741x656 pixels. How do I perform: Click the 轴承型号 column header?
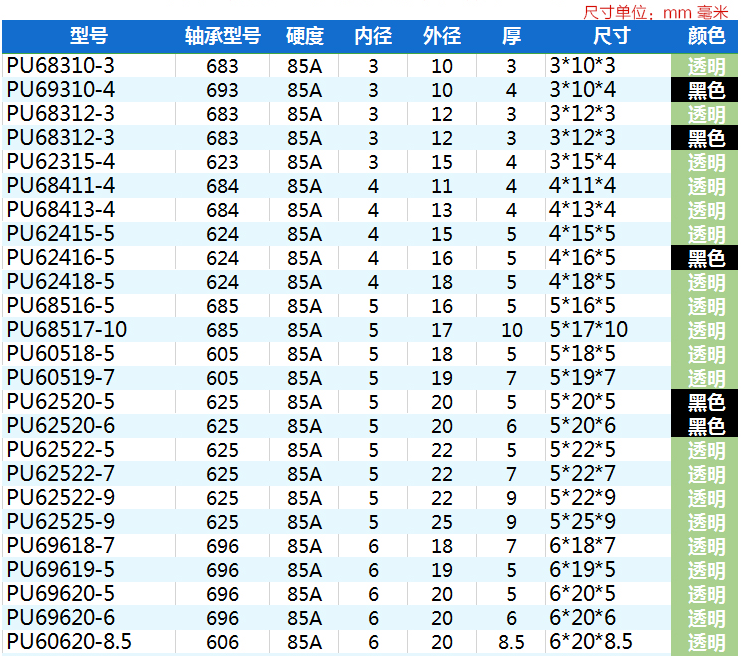click(x=222, y=37)
